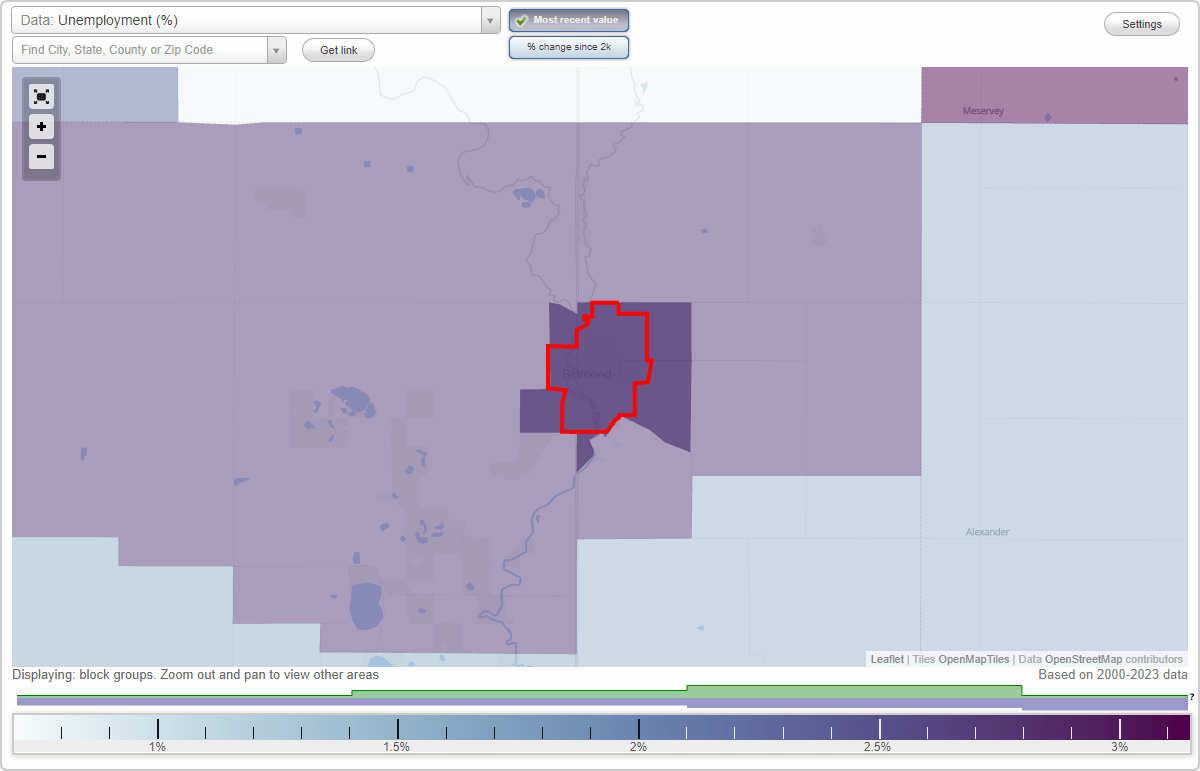Viewport: 1200px width, 771px height.
Task: Expand the location search dropdown
Action: point(276,49)
